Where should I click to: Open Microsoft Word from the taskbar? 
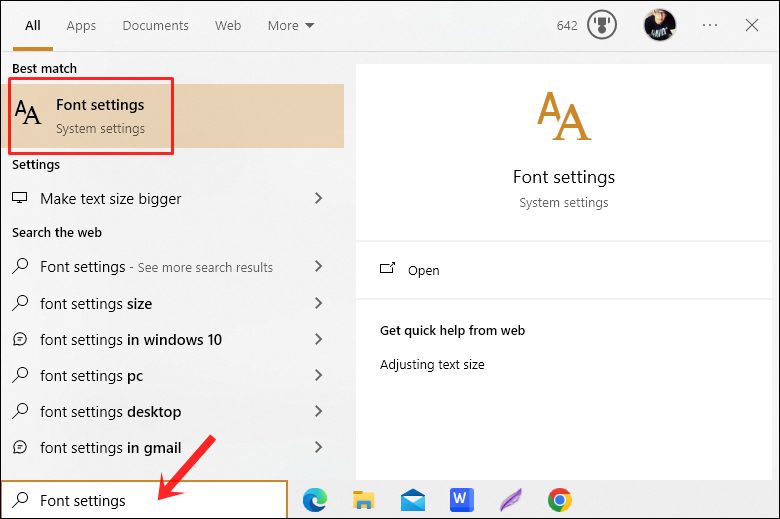(461, 500)
